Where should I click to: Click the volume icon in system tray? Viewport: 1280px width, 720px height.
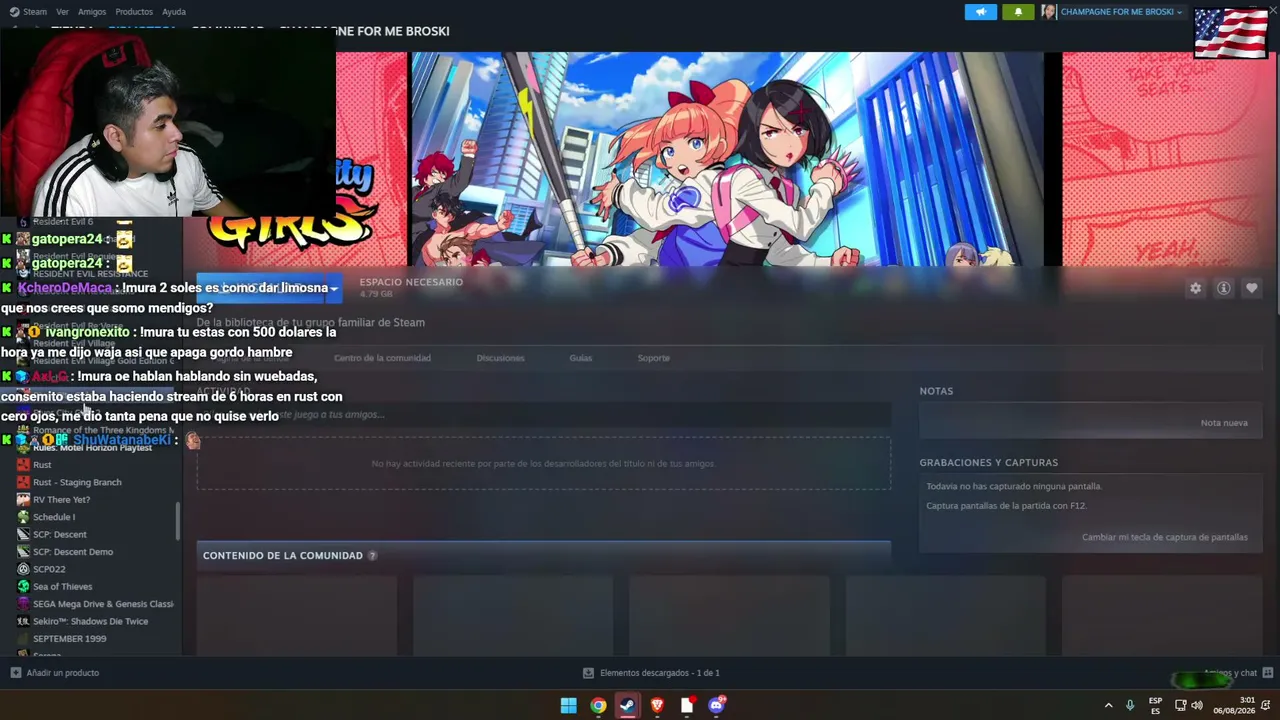tap(1197, 706)
